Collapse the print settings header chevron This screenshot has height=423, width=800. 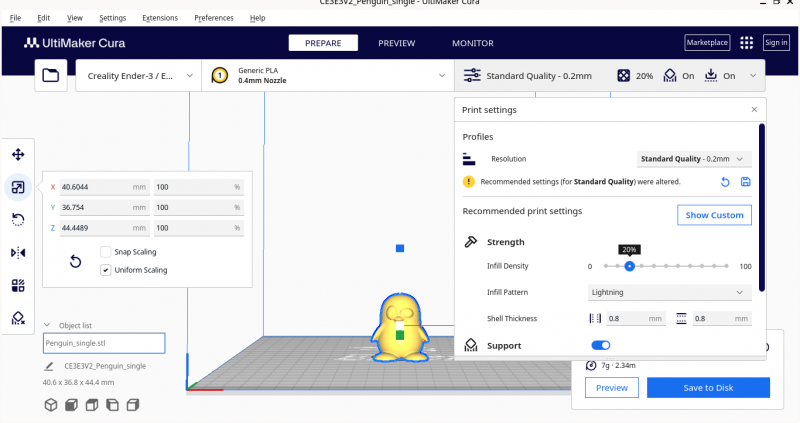point(753,76)
